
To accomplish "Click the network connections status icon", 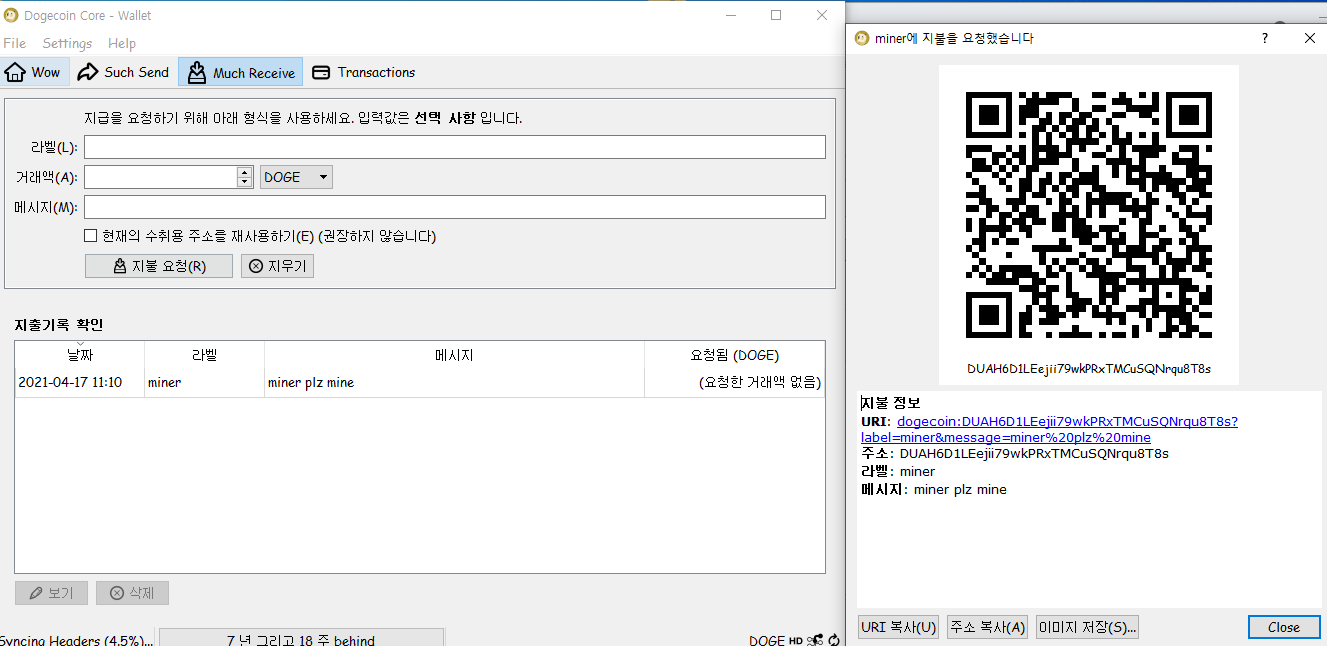I will click(x=815, y=640).
